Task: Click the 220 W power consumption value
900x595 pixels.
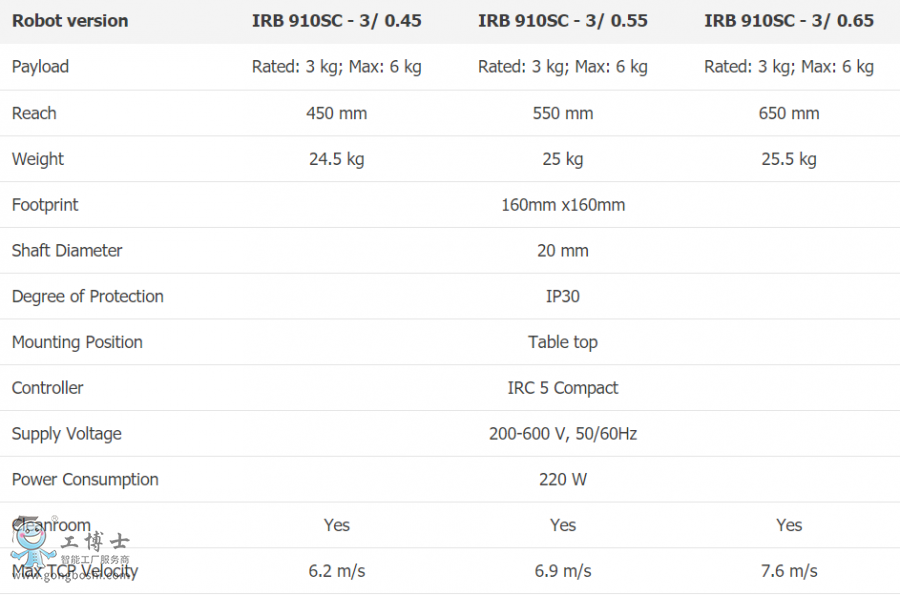Action: point(562,480)
